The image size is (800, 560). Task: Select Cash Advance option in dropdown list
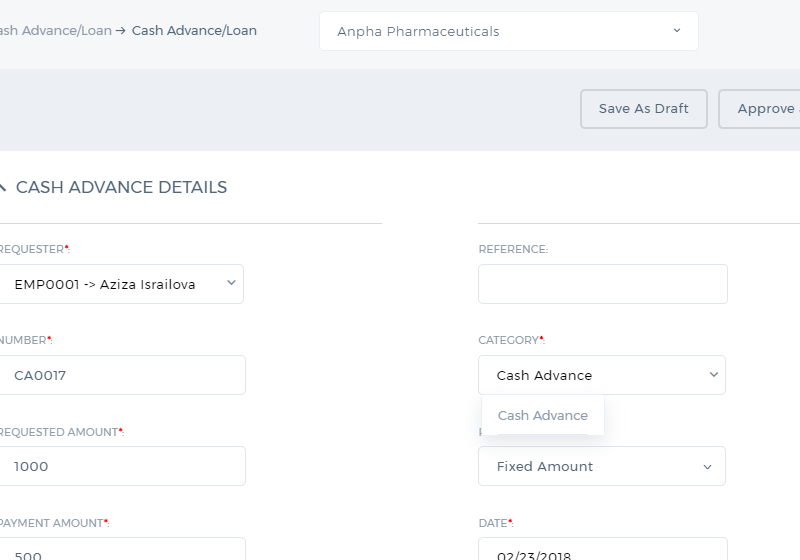543,415
